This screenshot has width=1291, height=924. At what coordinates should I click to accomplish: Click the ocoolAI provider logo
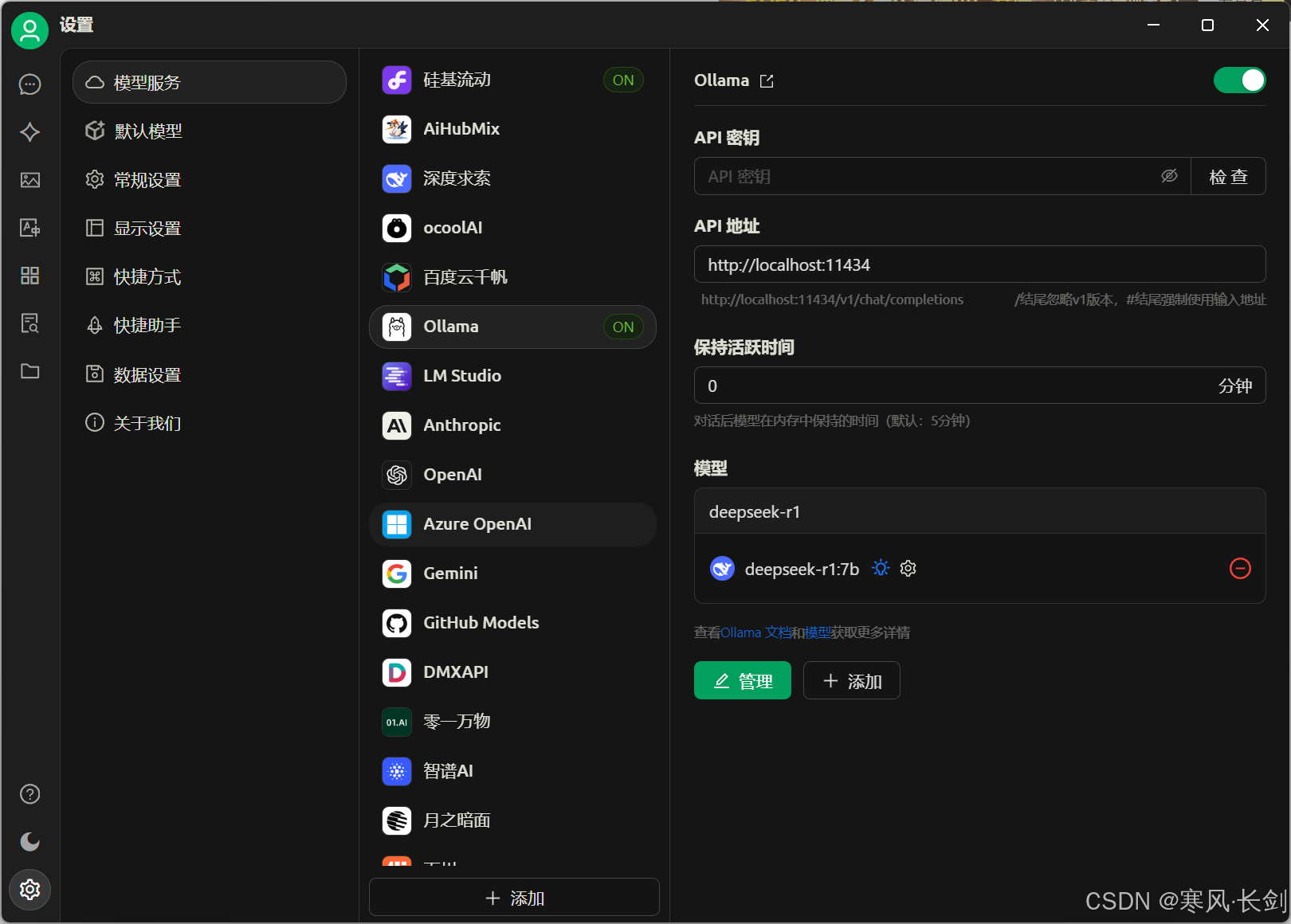pyautogui.click(x=397, y=228)
